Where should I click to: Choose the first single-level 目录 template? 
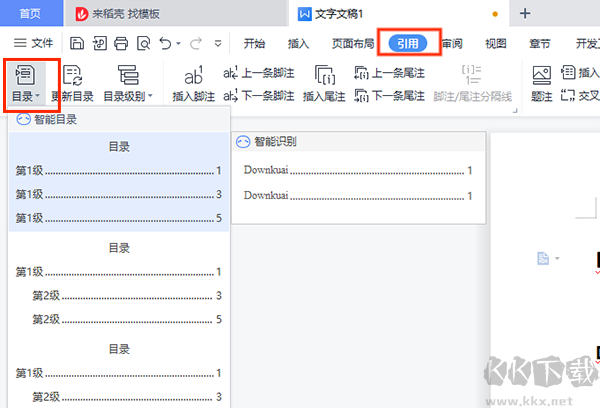(x=119, y=181)
